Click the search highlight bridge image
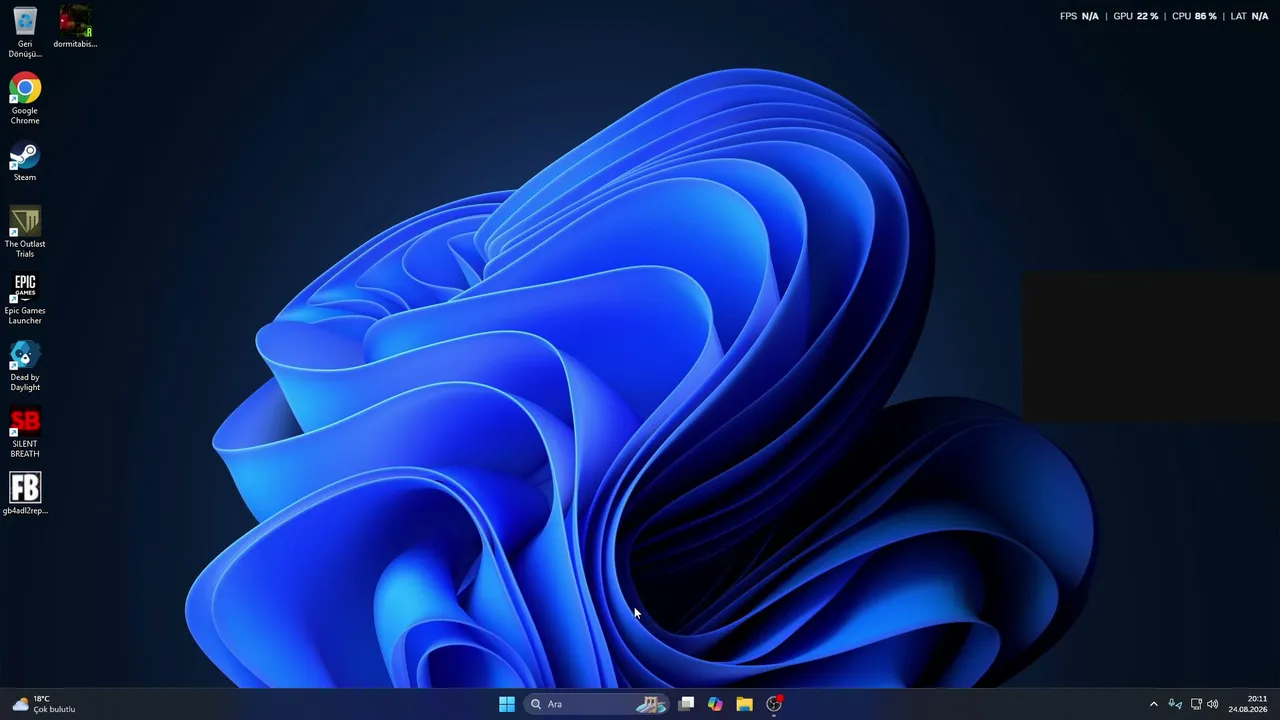The height and width of the screenshot is (720, 1280). (651, 704)
